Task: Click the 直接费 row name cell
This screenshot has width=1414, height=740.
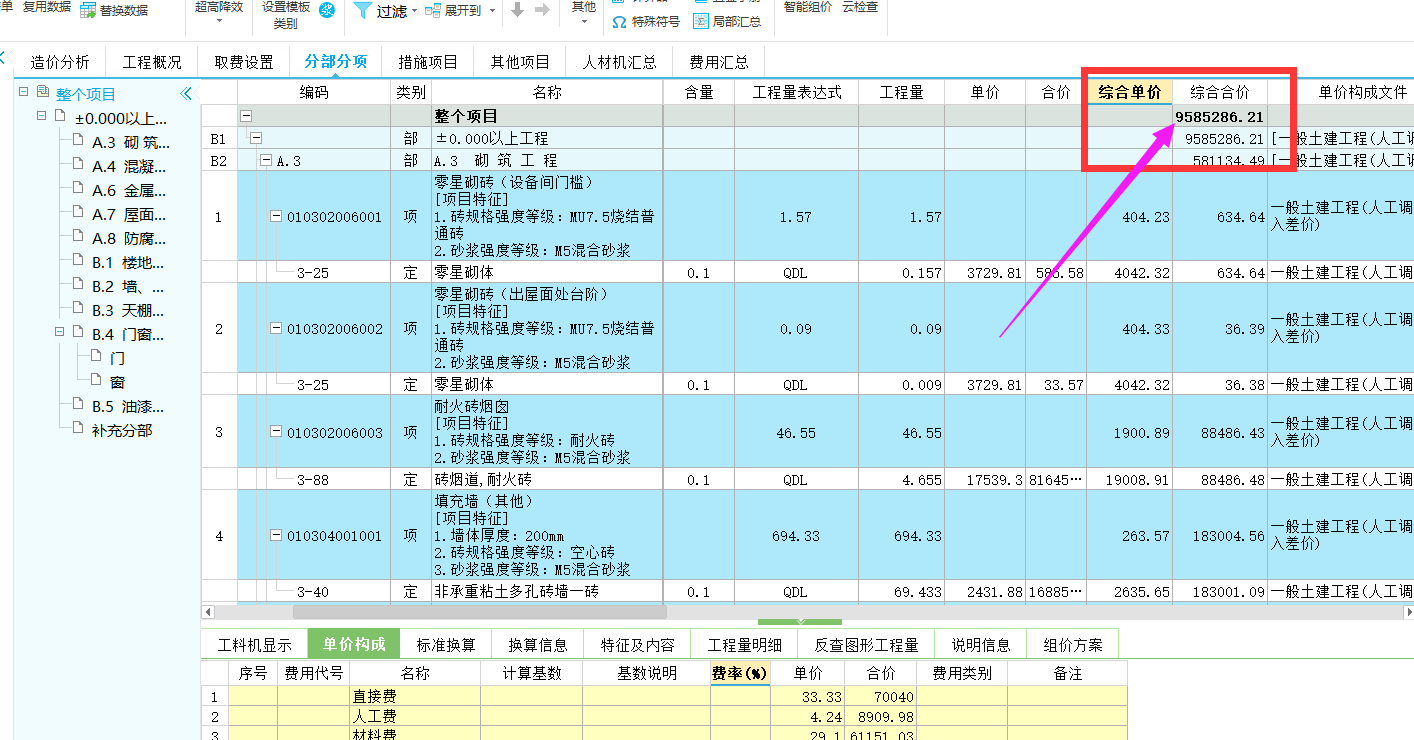Action: click(415, 697)
